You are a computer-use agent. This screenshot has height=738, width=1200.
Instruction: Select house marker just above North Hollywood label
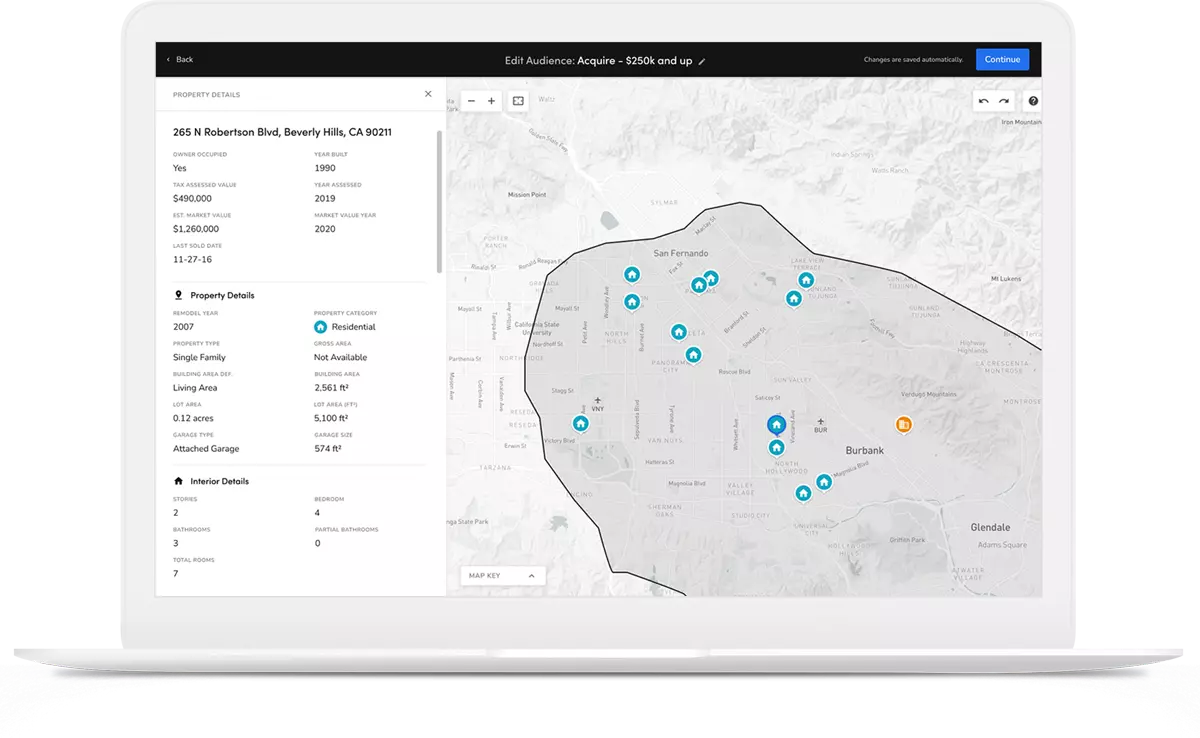coord(777,447)
